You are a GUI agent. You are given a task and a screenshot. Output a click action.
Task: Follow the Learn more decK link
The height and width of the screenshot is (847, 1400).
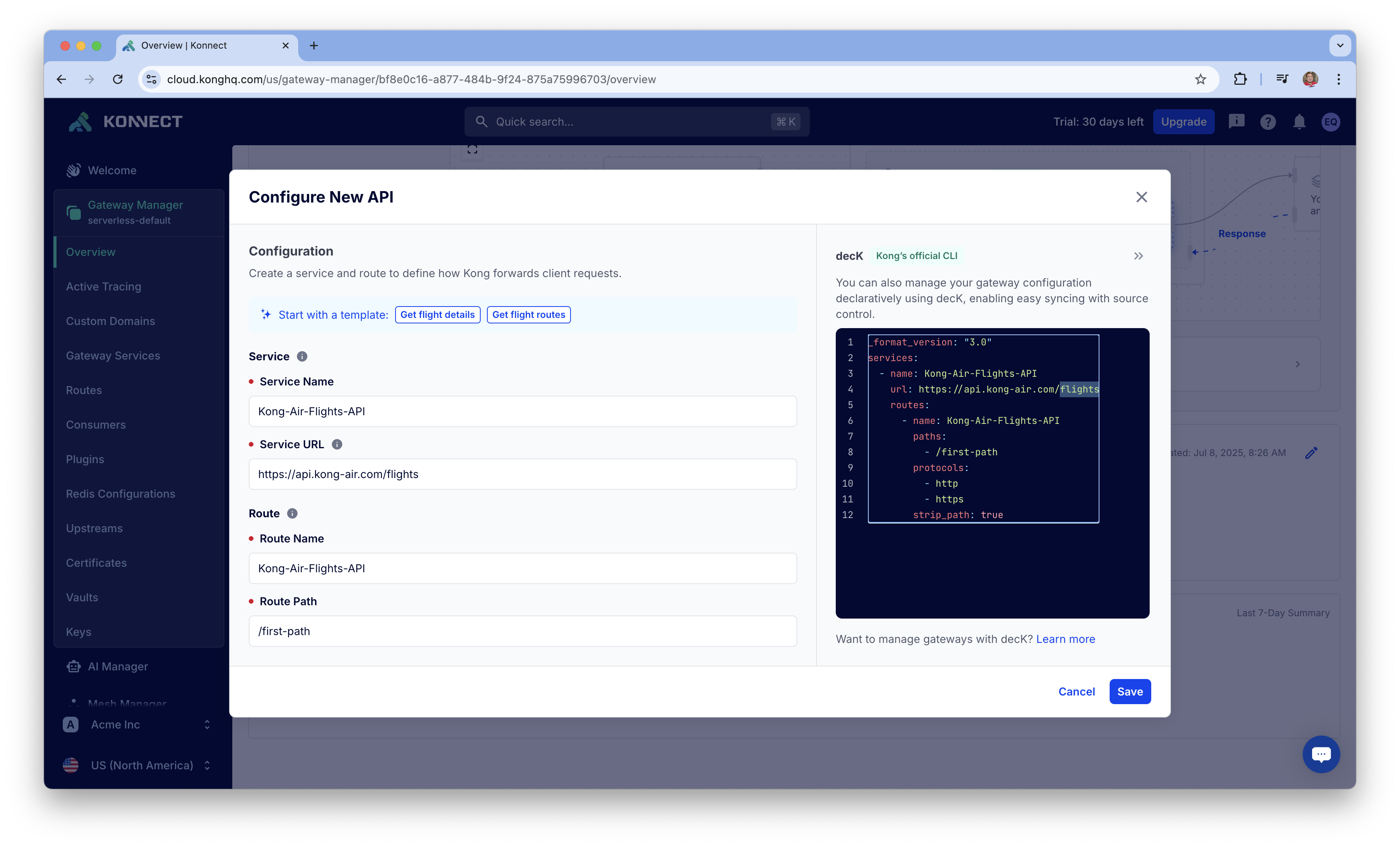[x=1065, y=639]
